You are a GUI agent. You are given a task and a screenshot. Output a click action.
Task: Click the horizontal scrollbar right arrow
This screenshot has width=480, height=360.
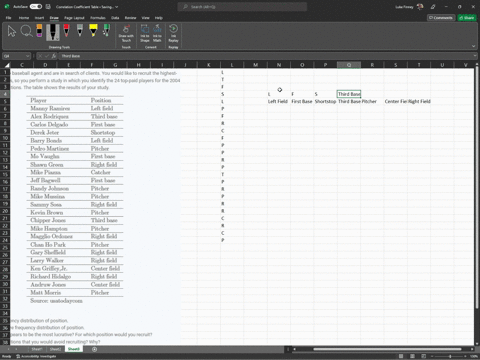click(472, 349)
